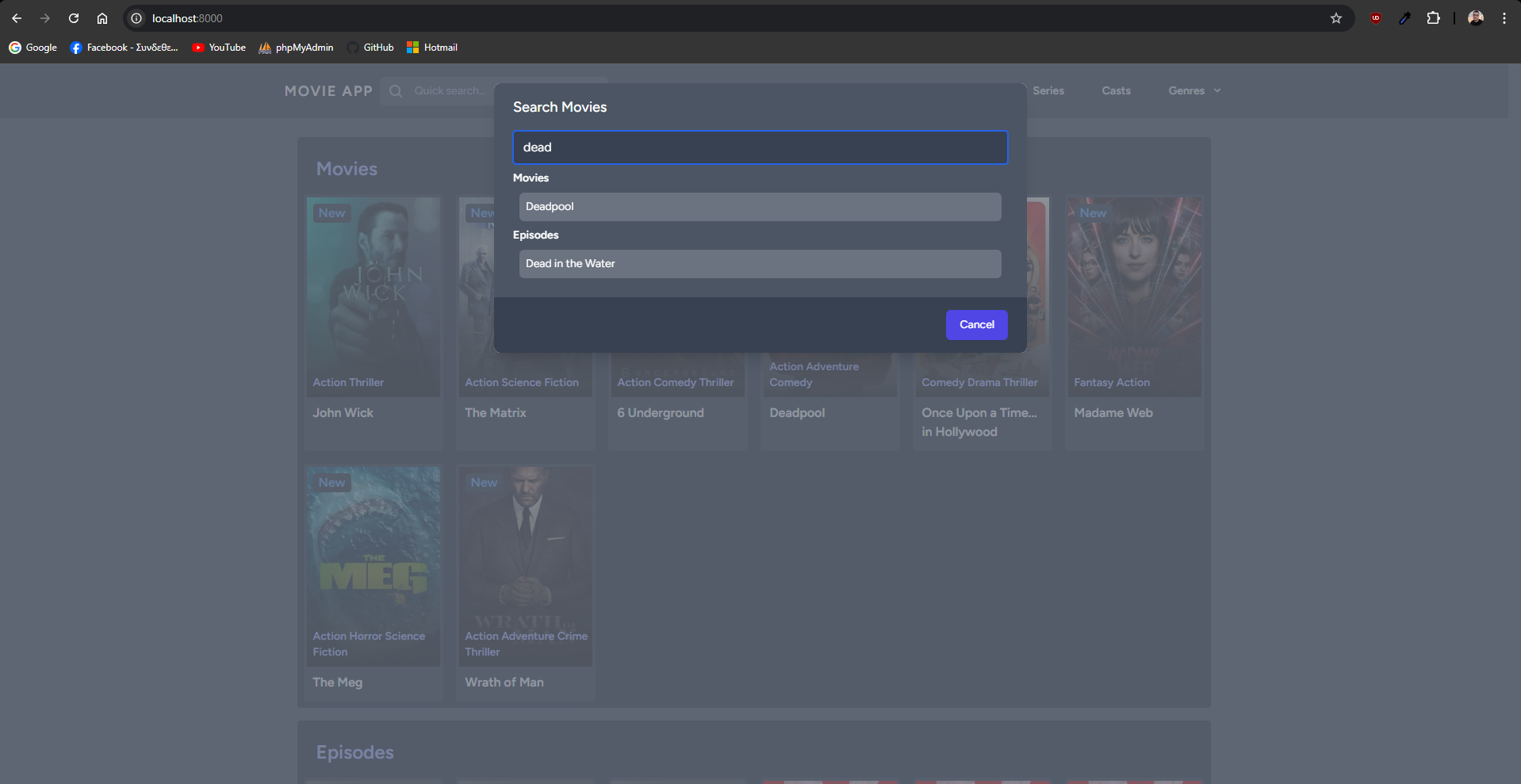This screenshot has height=784, width=1521.
Task: Click the New badge on The Meg
Action: (331, 483)
